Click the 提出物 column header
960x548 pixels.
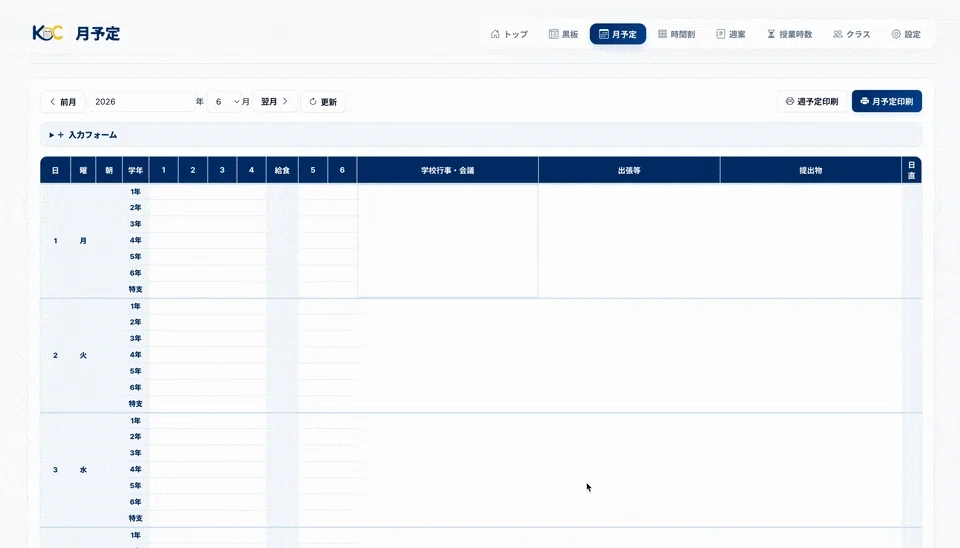(811, 170)
